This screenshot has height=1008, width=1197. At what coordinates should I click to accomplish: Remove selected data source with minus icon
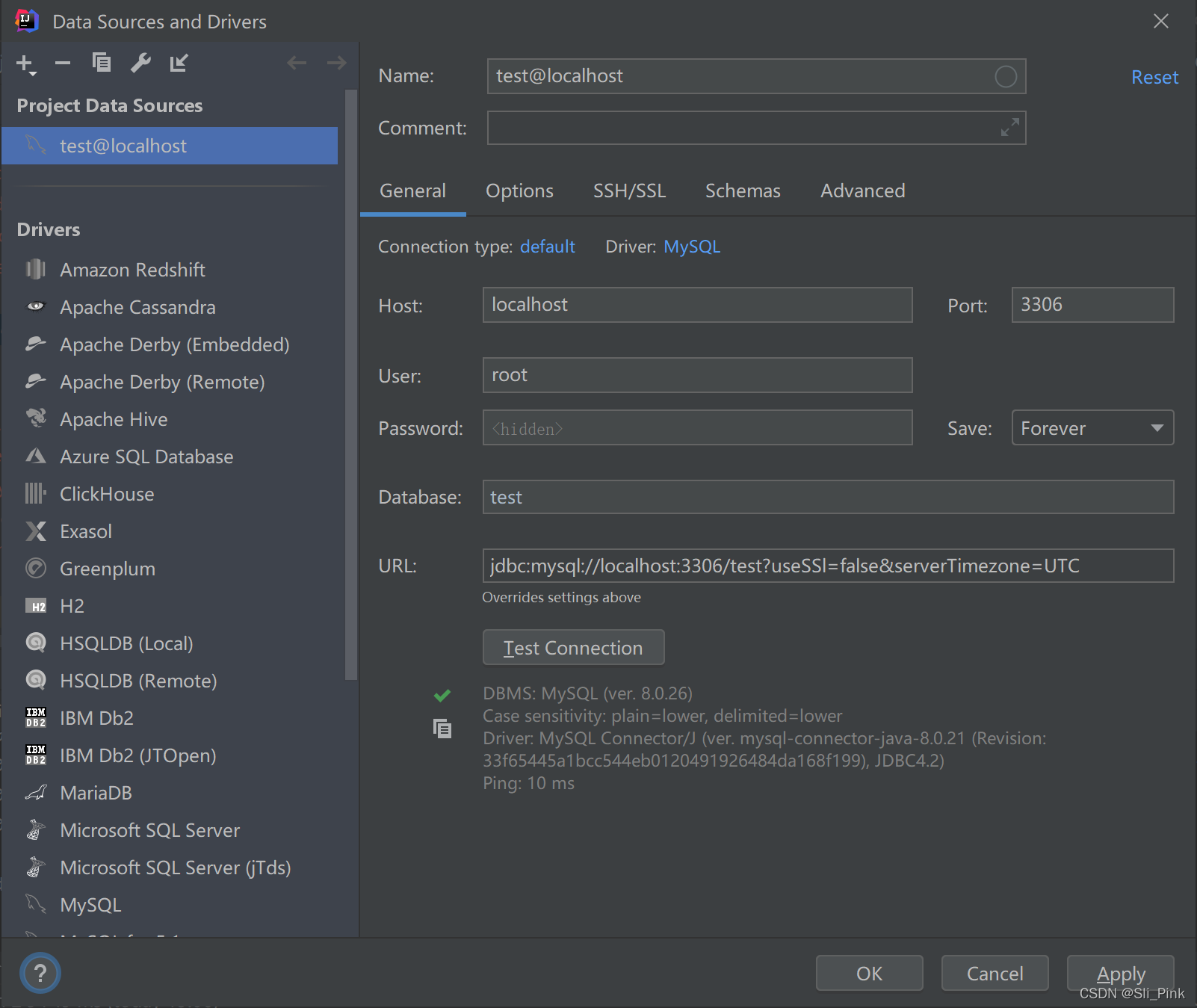click(63, 63)
